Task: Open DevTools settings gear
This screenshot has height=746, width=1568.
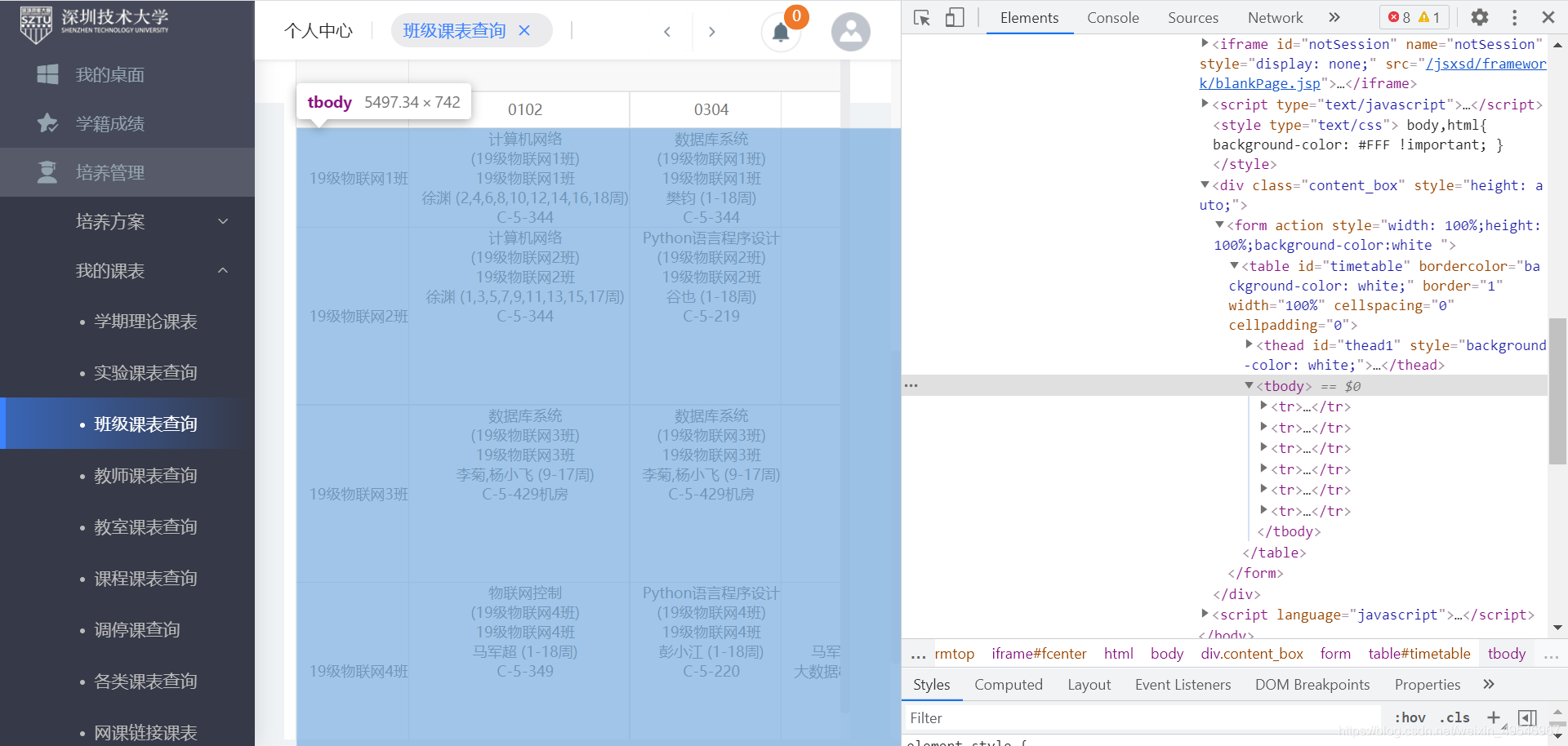Action: (x=1479, y=17)
